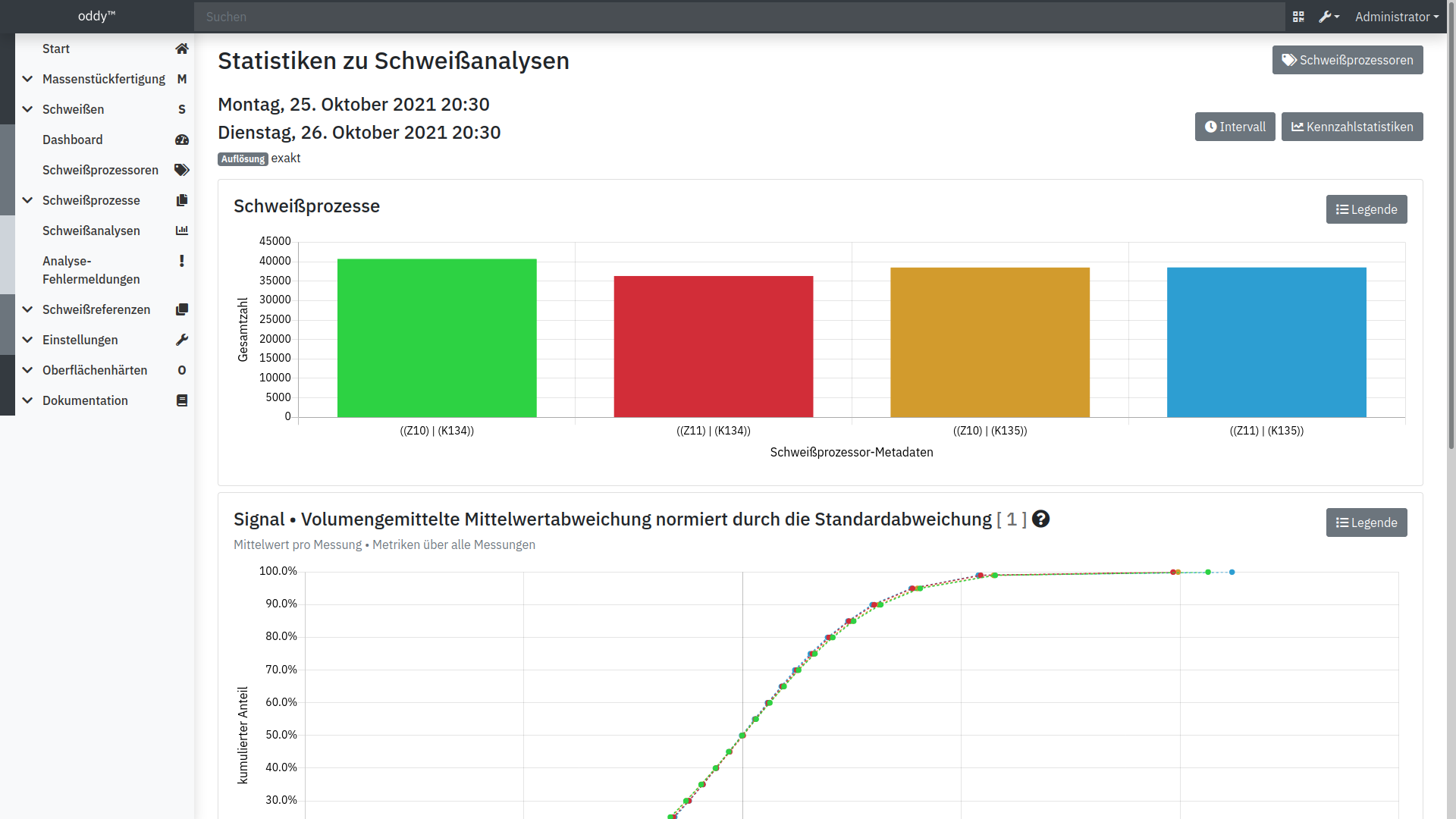This screenshot has width=1456, height=819.
Task: Select the Dashboard gauge icon
Action: pyautogui.click(x=182, y=140)
